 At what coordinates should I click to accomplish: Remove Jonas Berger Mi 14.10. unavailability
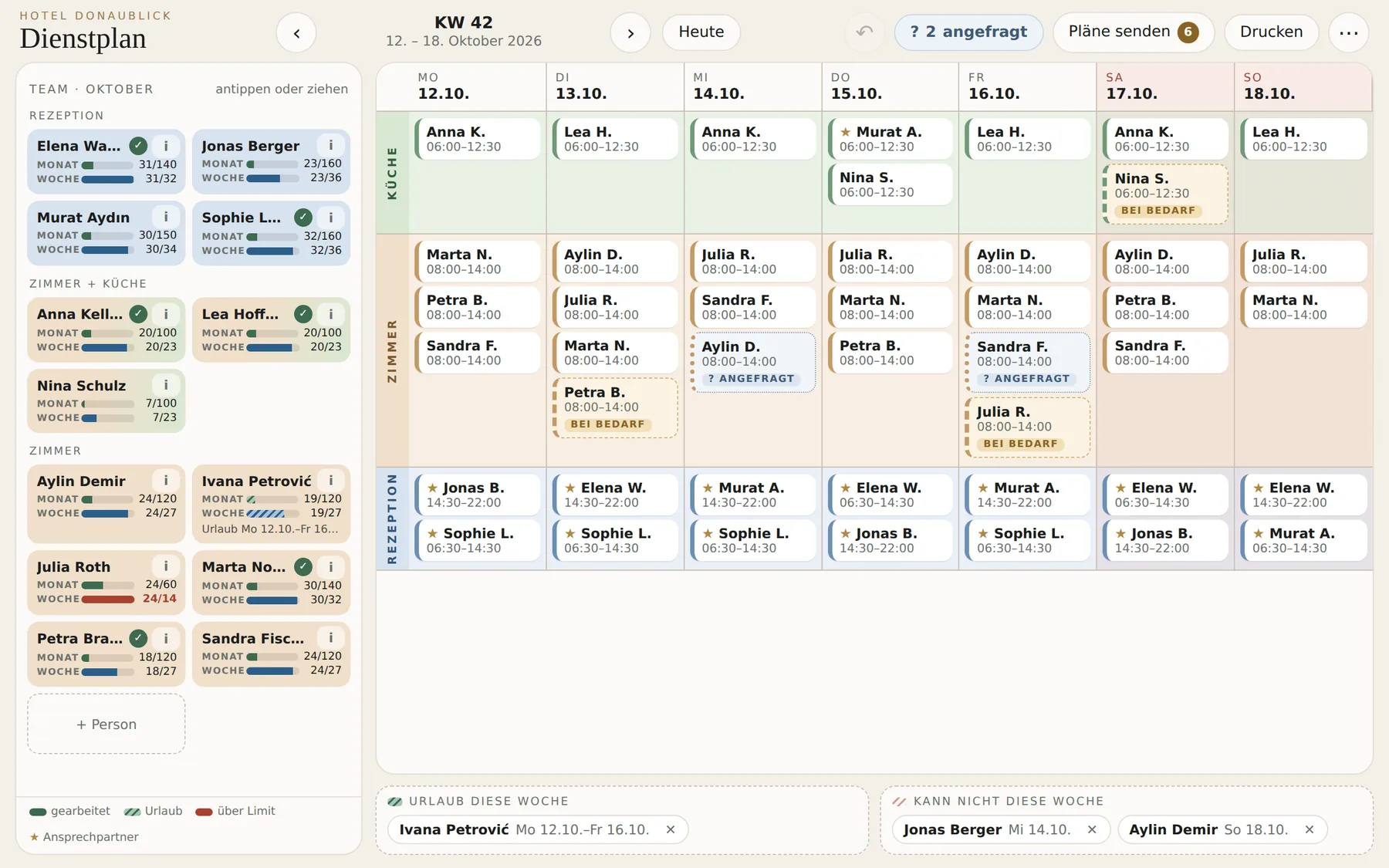click(1092, 829)
